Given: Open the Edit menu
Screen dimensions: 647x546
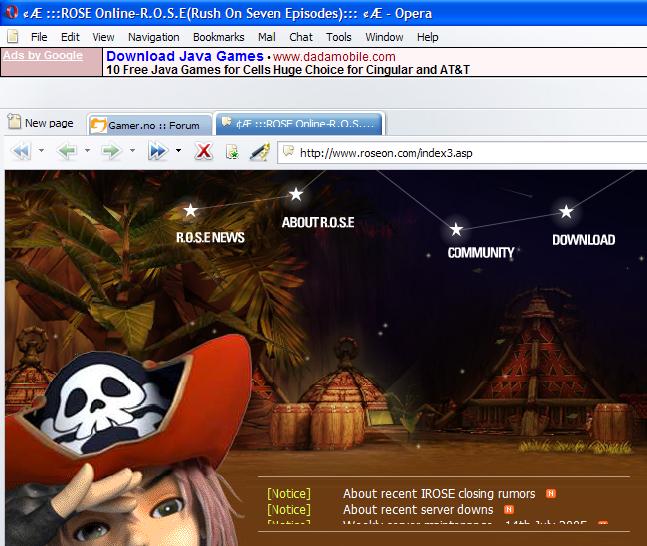Looking at the screenshot, I should coord(70,37).
